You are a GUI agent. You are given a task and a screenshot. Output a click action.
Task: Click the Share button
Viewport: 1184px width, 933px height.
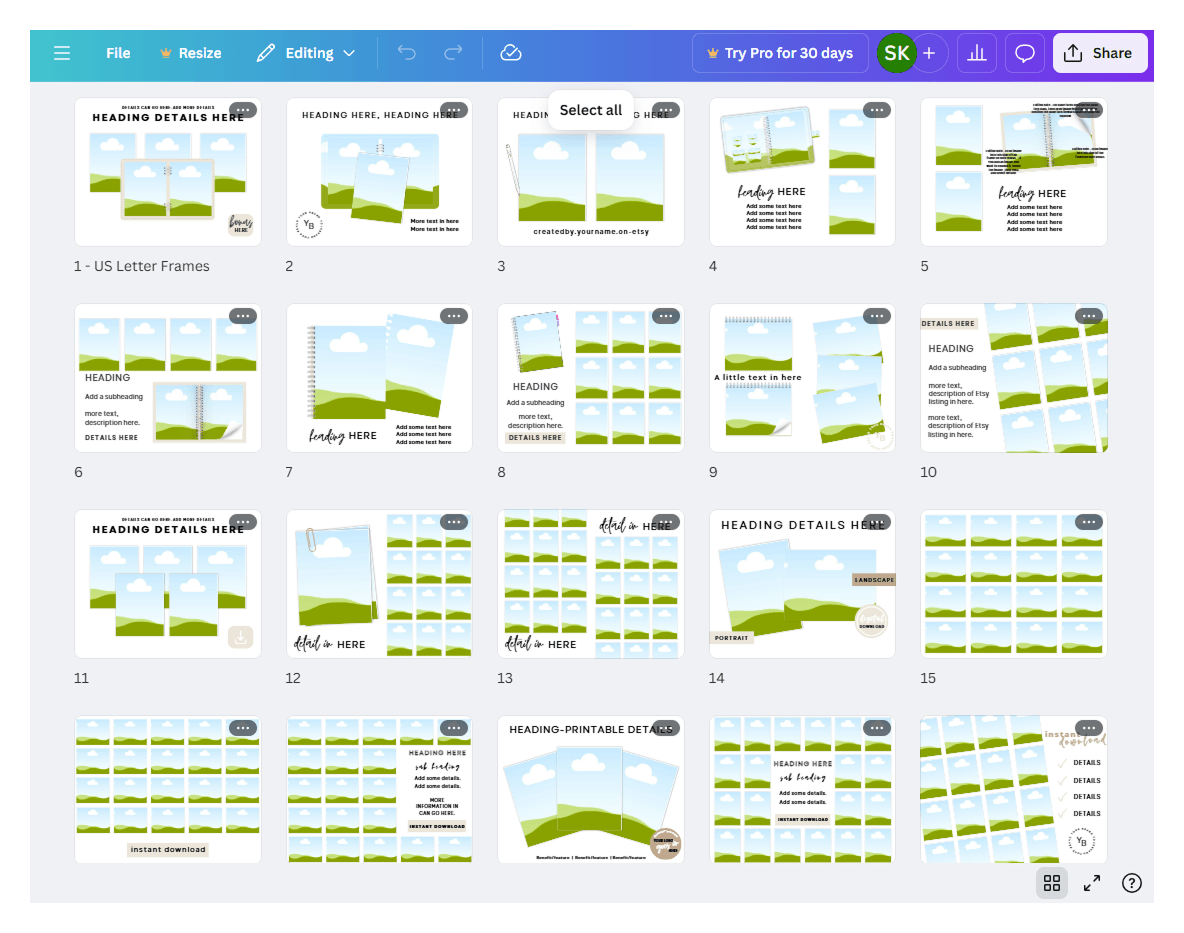[x=1099, y=53]
